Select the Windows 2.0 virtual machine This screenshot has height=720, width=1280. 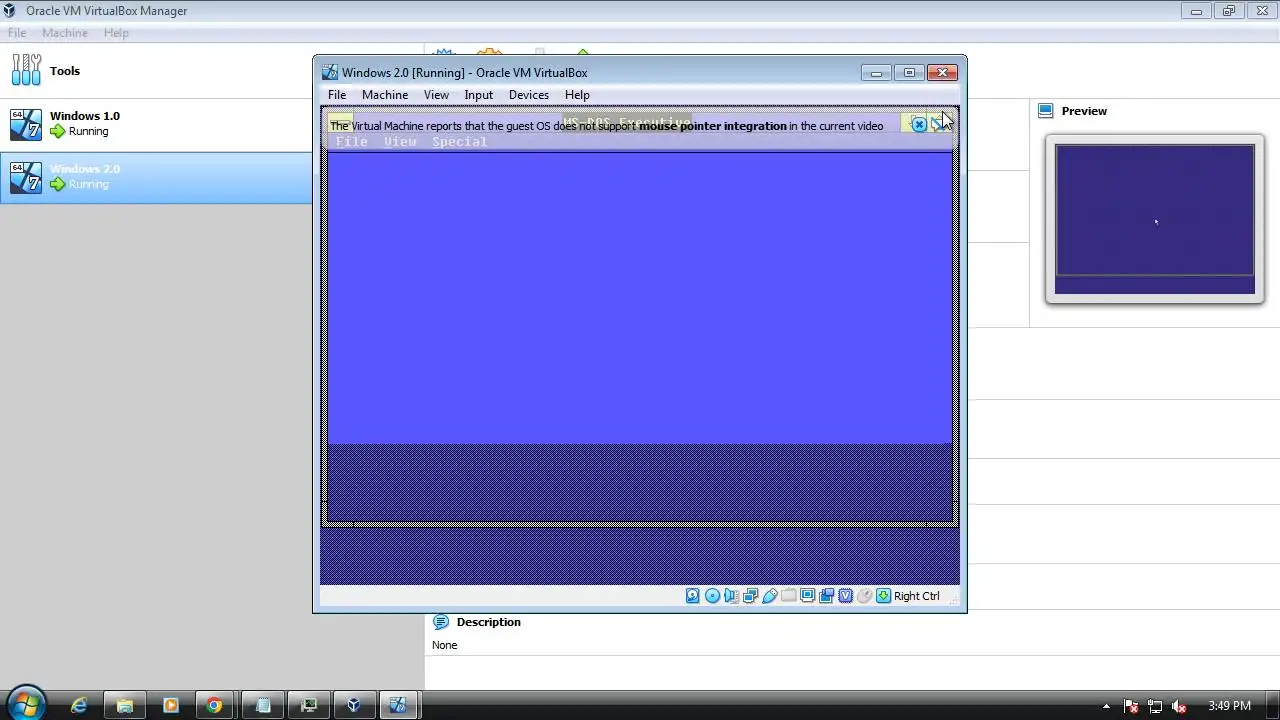pyautogui.click(x=156, y=178)
